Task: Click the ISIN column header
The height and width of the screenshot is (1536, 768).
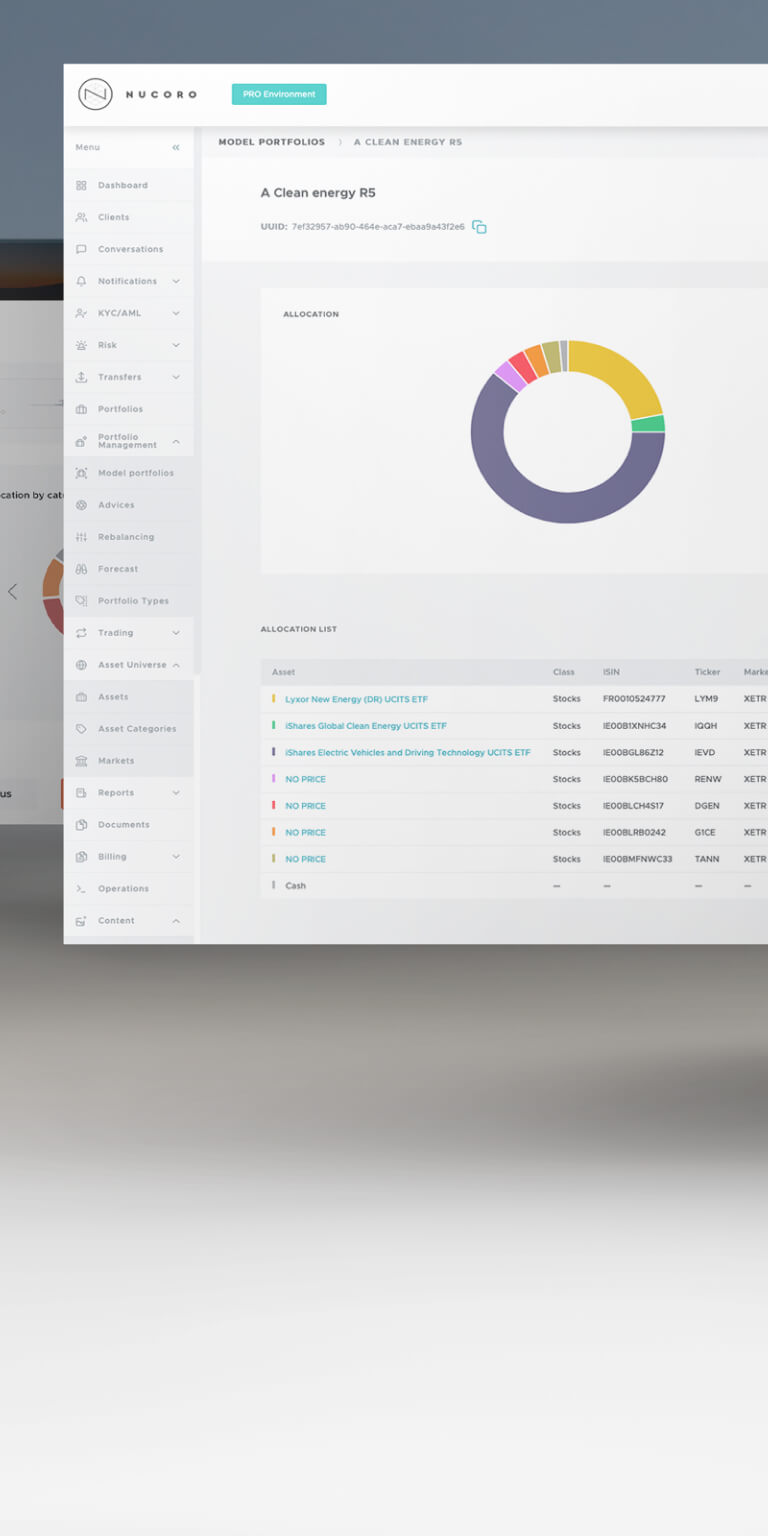Action: (611, 673)
